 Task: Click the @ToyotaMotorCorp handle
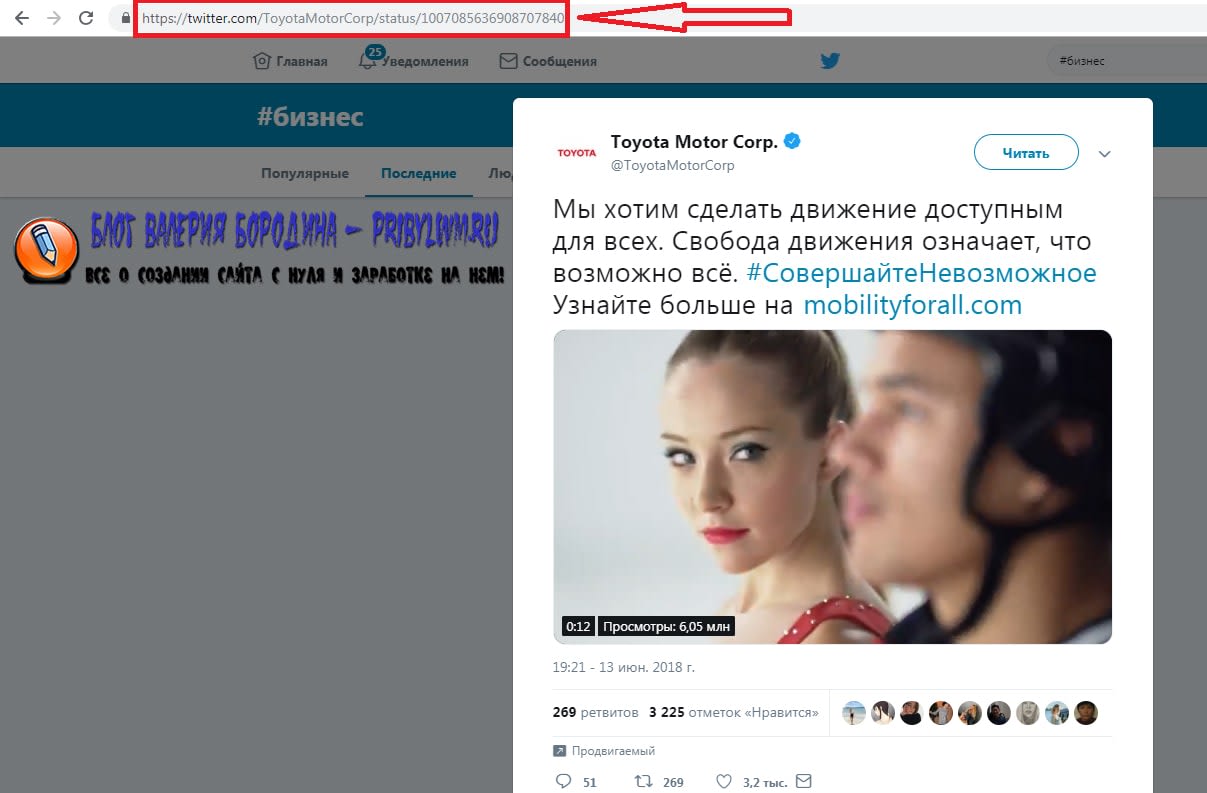tap(672, 165)
